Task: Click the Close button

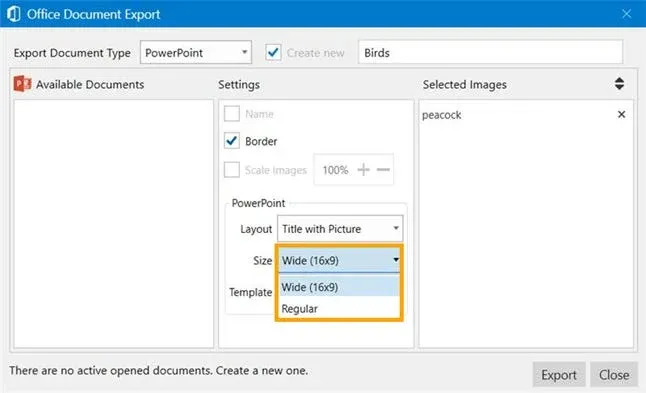Action: coord(614,375)
